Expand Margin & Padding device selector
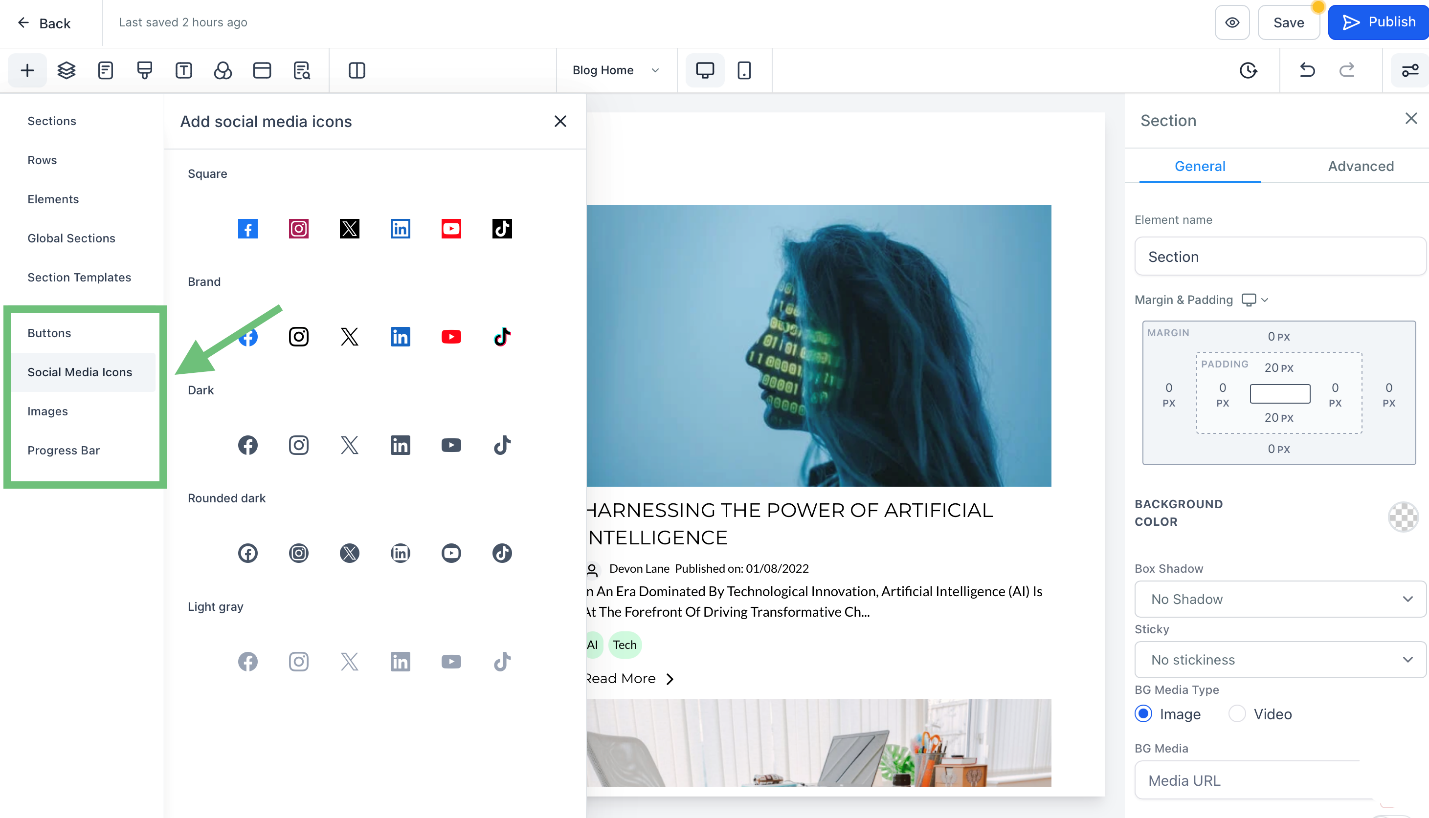Screen dimensions: 1429x818 [x=1255, y=300]
